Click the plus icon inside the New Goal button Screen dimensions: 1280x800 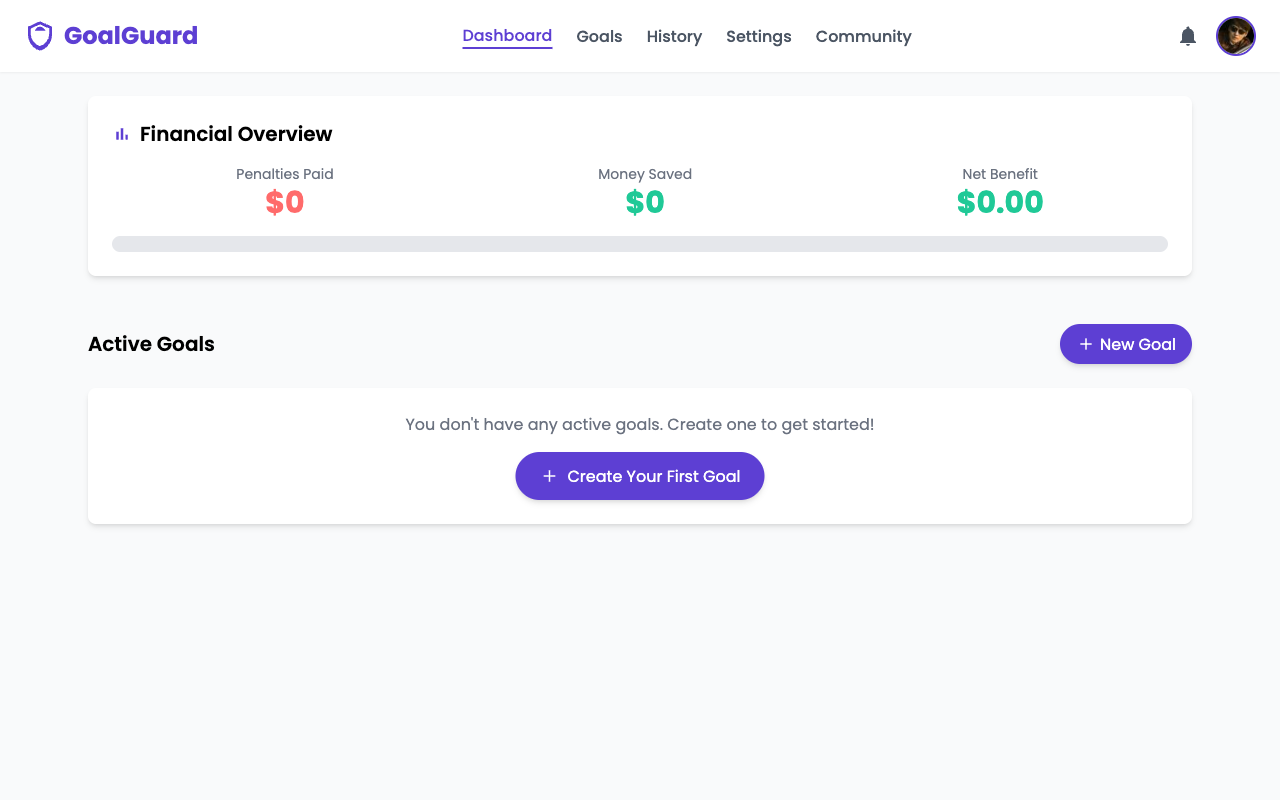(1085, 344)
